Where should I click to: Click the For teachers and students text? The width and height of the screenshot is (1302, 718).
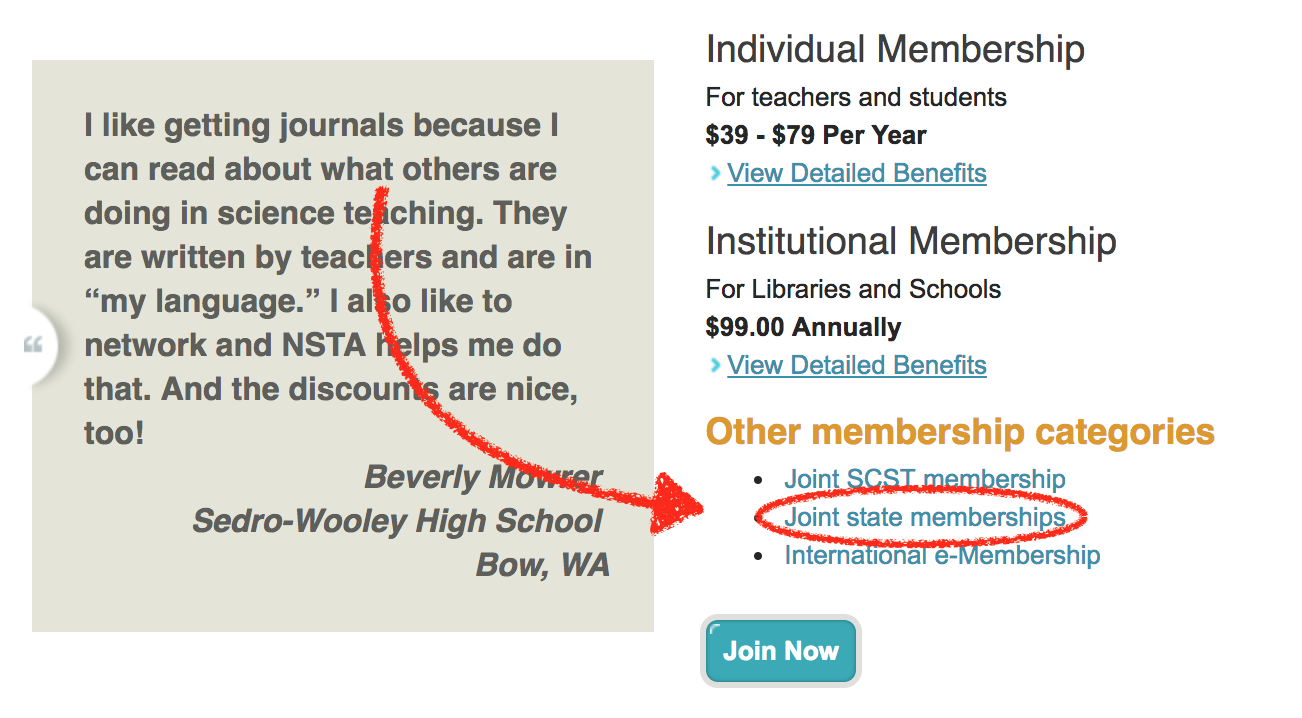pyautogui.click(x=856, y=97)
